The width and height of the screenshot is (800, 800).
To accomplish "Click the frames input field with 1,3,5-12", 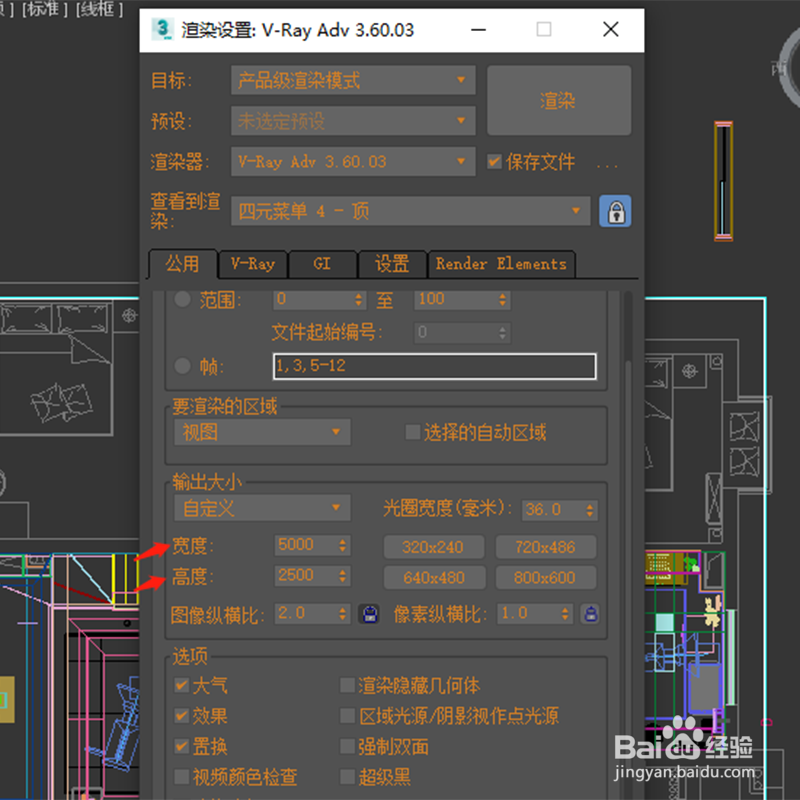I will pos(435,366).
